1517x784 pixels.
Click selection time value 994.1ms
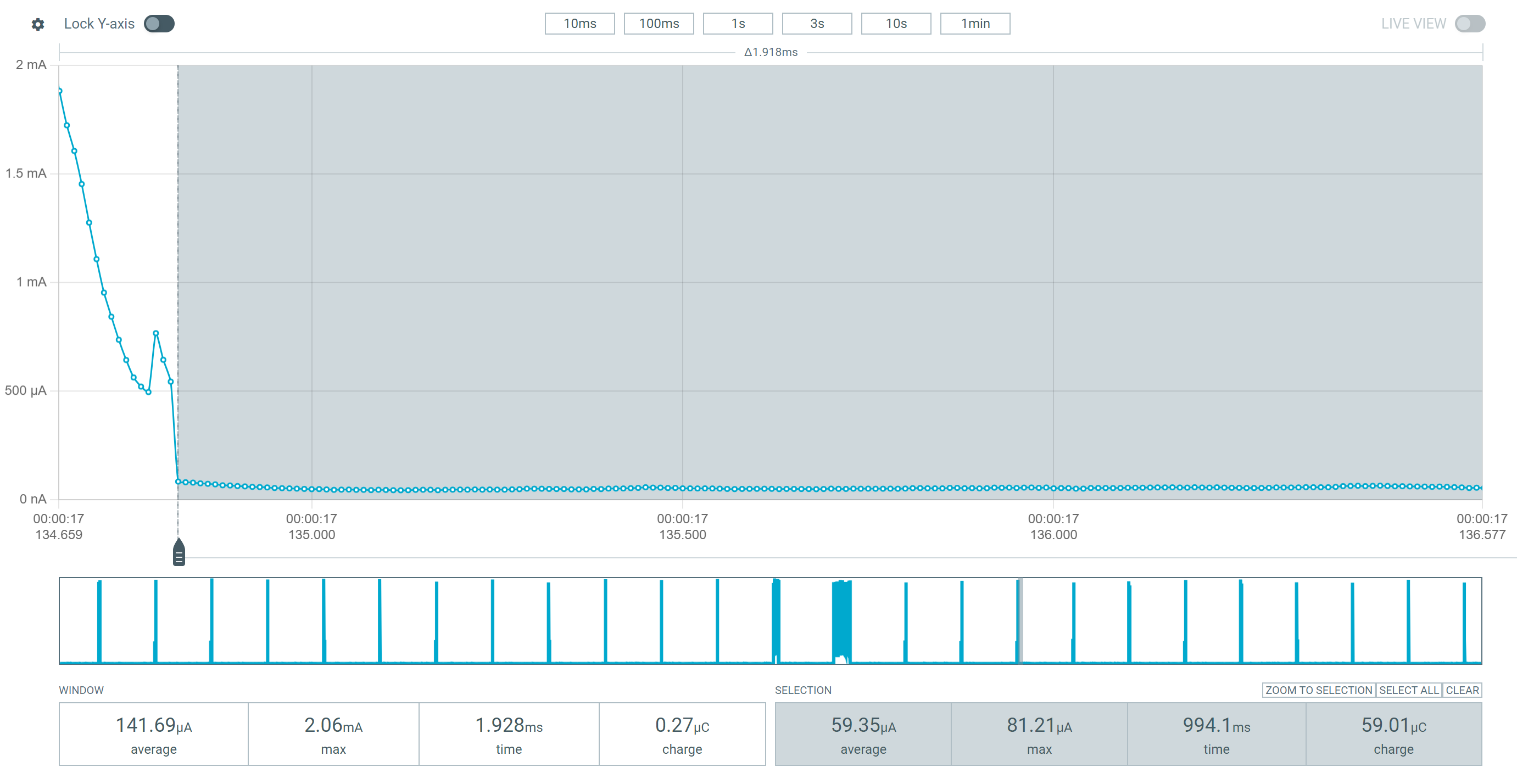tap(1217, 725)
